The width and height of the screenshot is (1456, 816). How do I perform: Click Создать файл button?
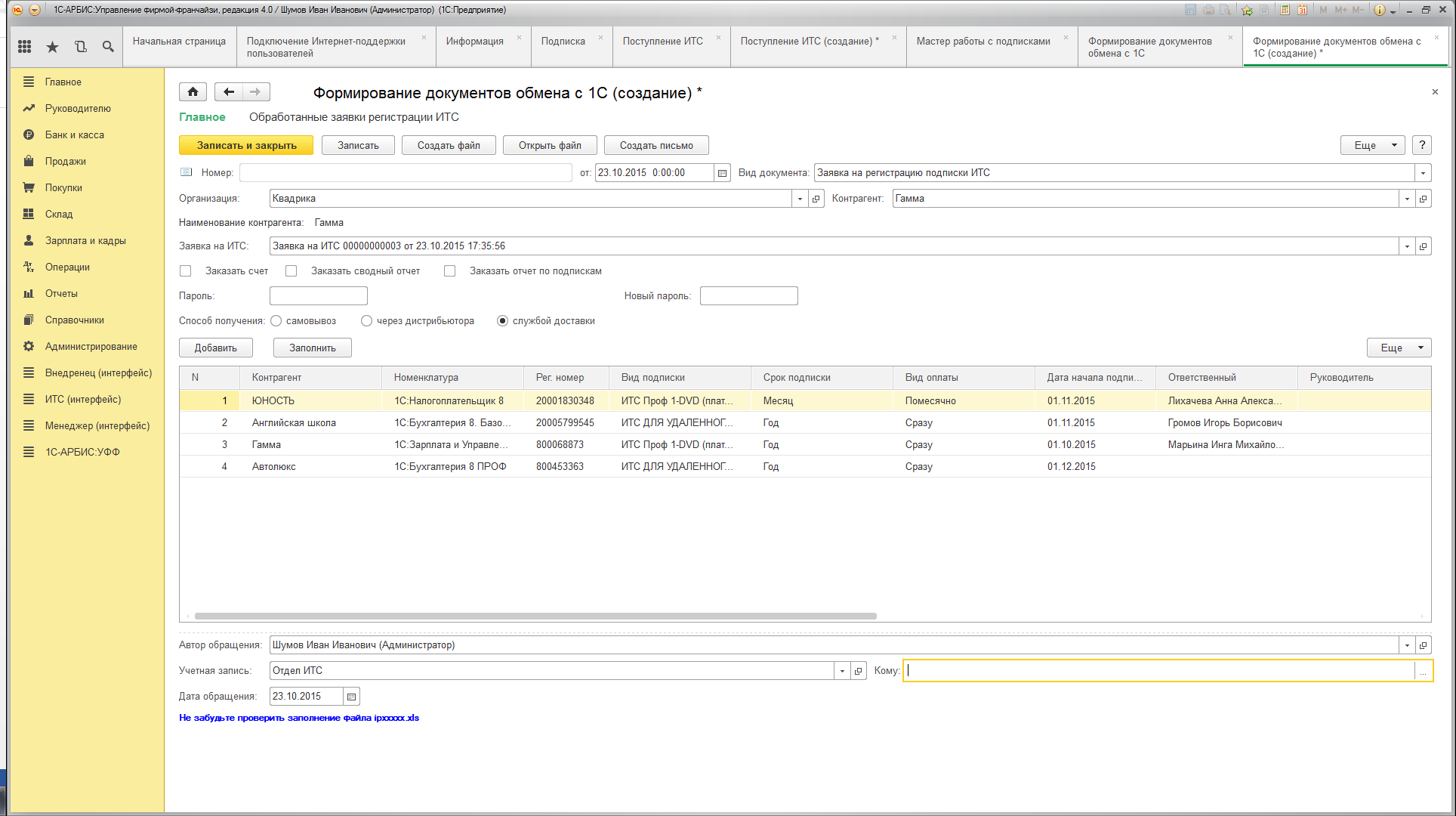pyautogui.click(x=449, y=145)
